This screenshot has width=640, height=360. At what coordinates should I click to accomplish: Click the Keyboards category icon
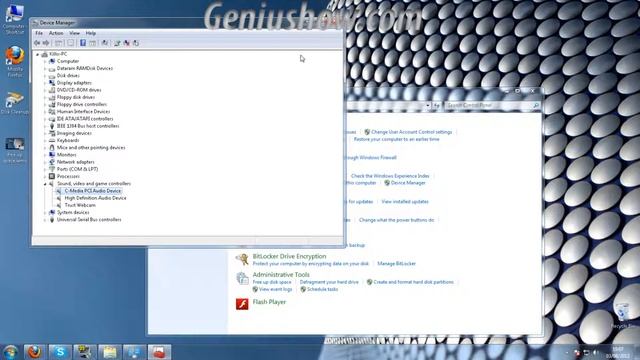coord(52,140)
